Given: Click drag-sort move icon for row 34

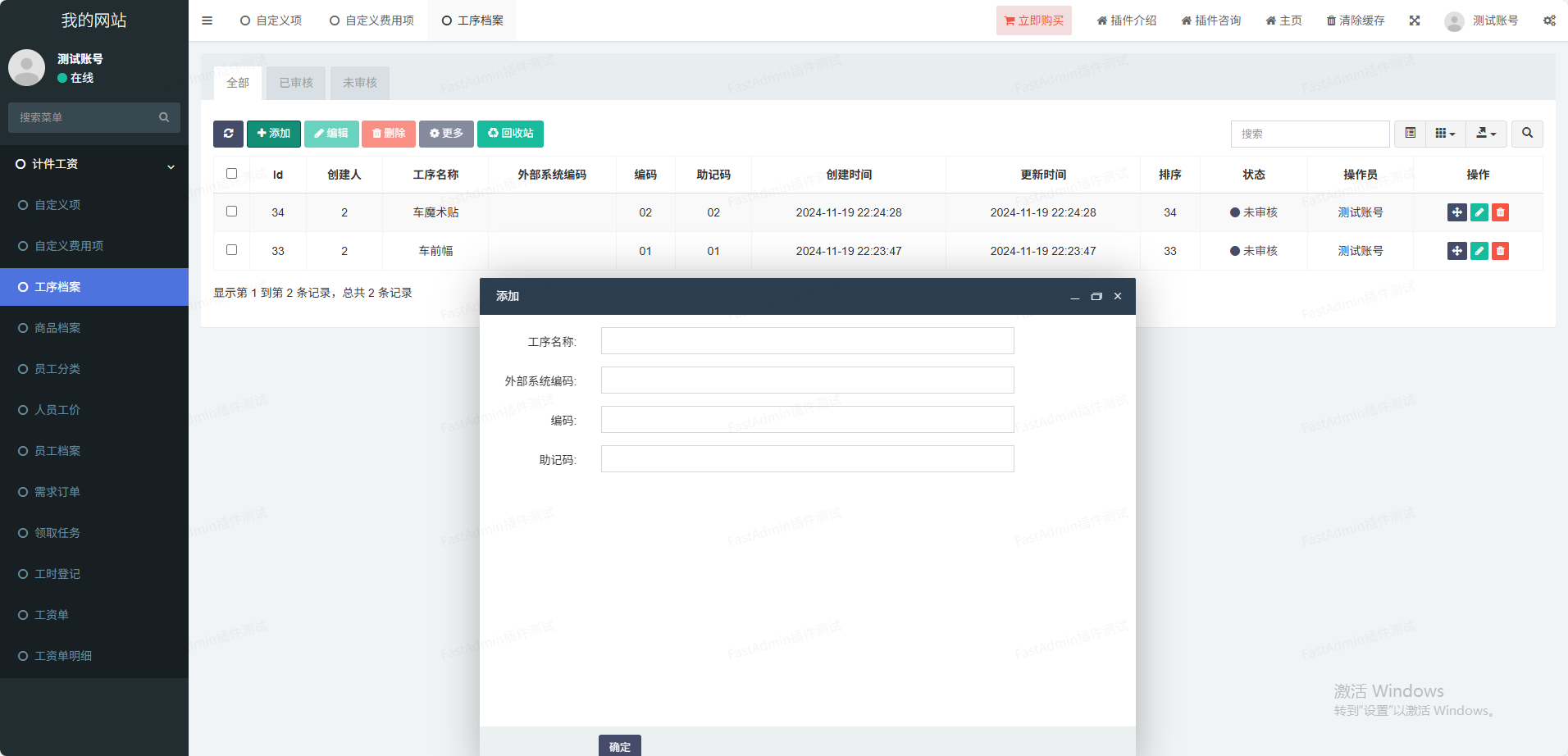Looking at the screenshot, I should (1456, 212).
